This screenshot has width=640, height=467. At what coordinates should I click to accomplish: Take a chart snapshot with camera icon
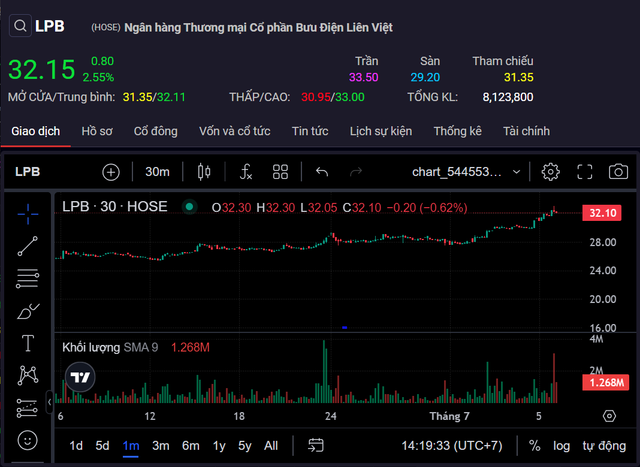click(x=619, y=172)
